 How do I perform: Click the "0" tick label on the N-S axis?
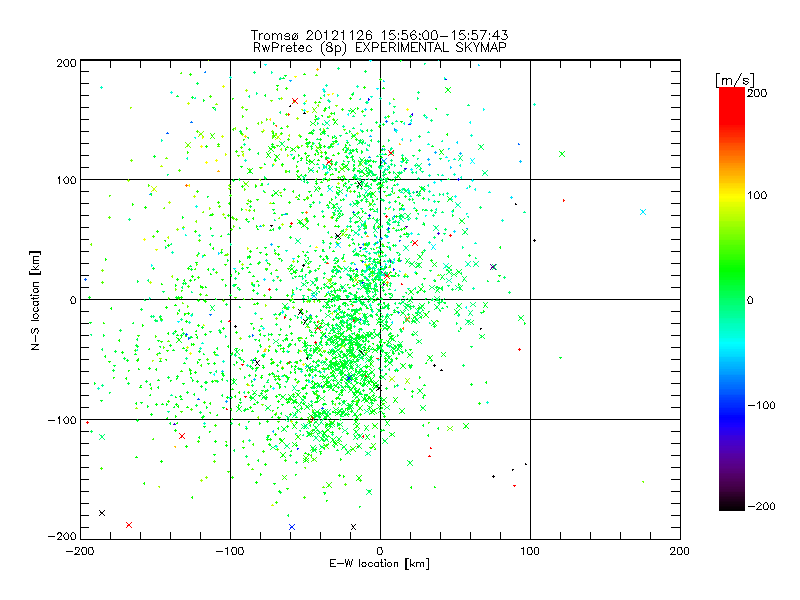pos(73,300)
